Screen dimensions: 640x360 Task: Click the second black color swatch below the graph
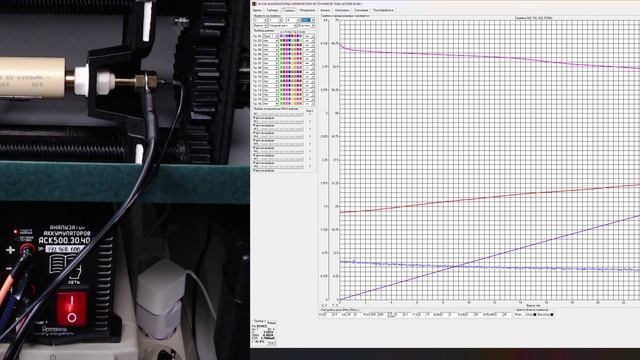coord(552,315)
